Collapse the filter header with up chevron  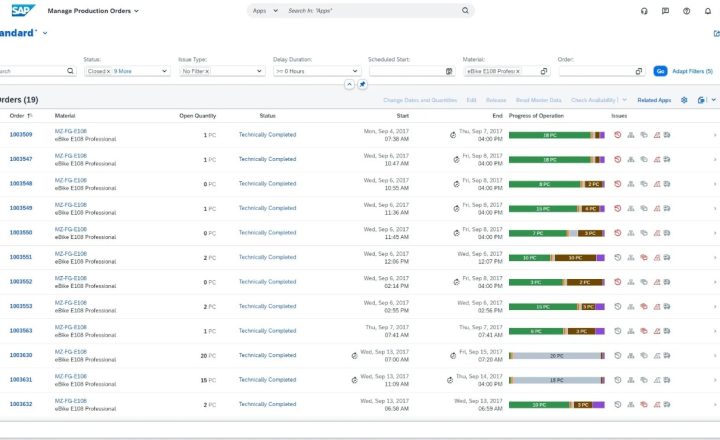point(349,85)
